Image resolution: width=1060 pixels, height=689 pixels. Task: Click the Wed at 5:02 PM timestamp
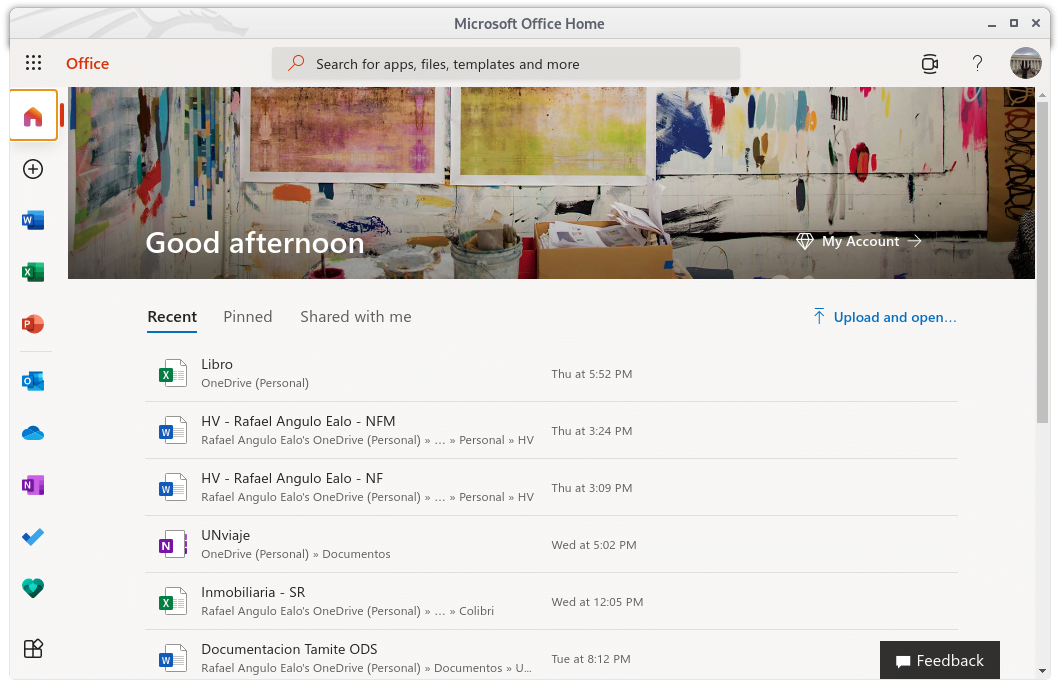pyautogui.click(x=594, y=545)
